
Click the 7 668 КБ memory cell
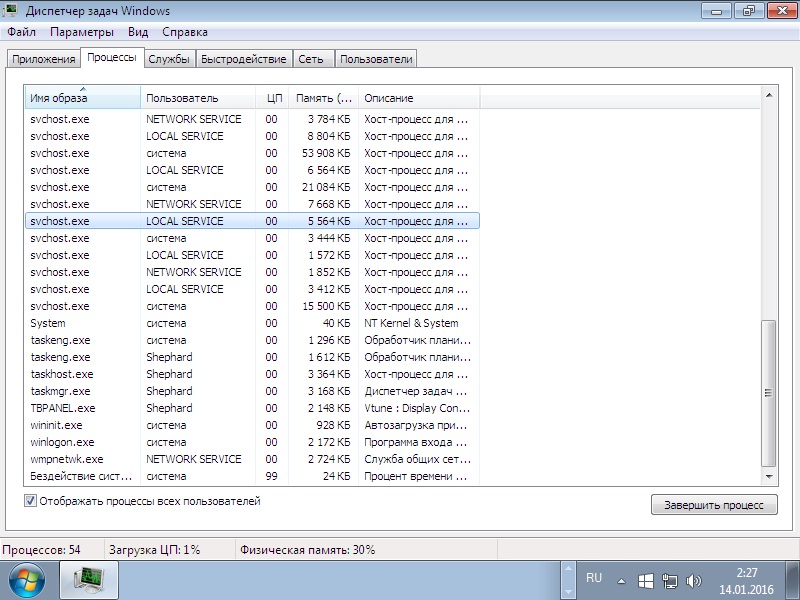click(x=329, y=204)
